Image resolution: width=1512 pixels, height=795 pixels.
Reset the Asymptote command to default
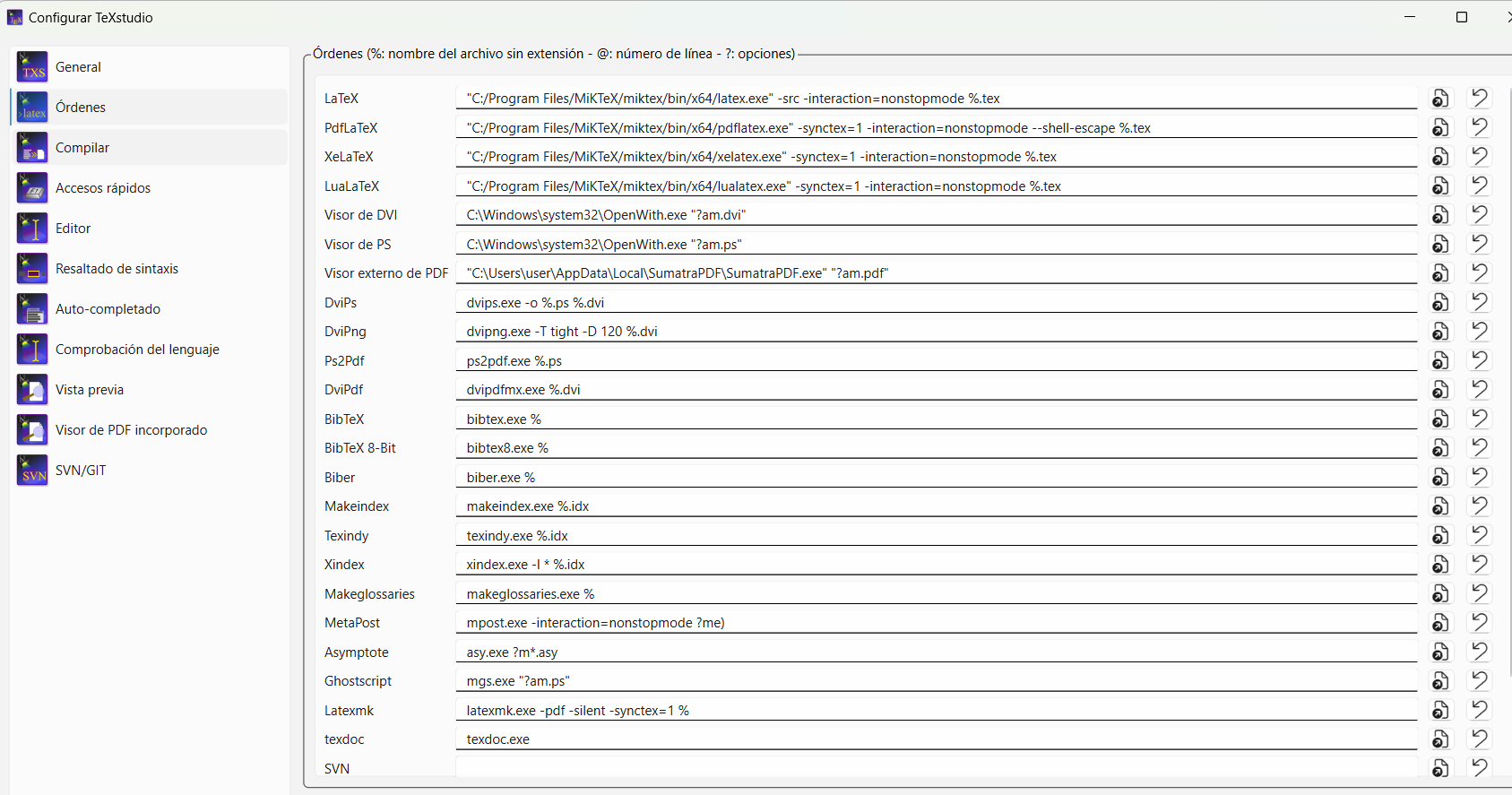tap(1480, 652)
